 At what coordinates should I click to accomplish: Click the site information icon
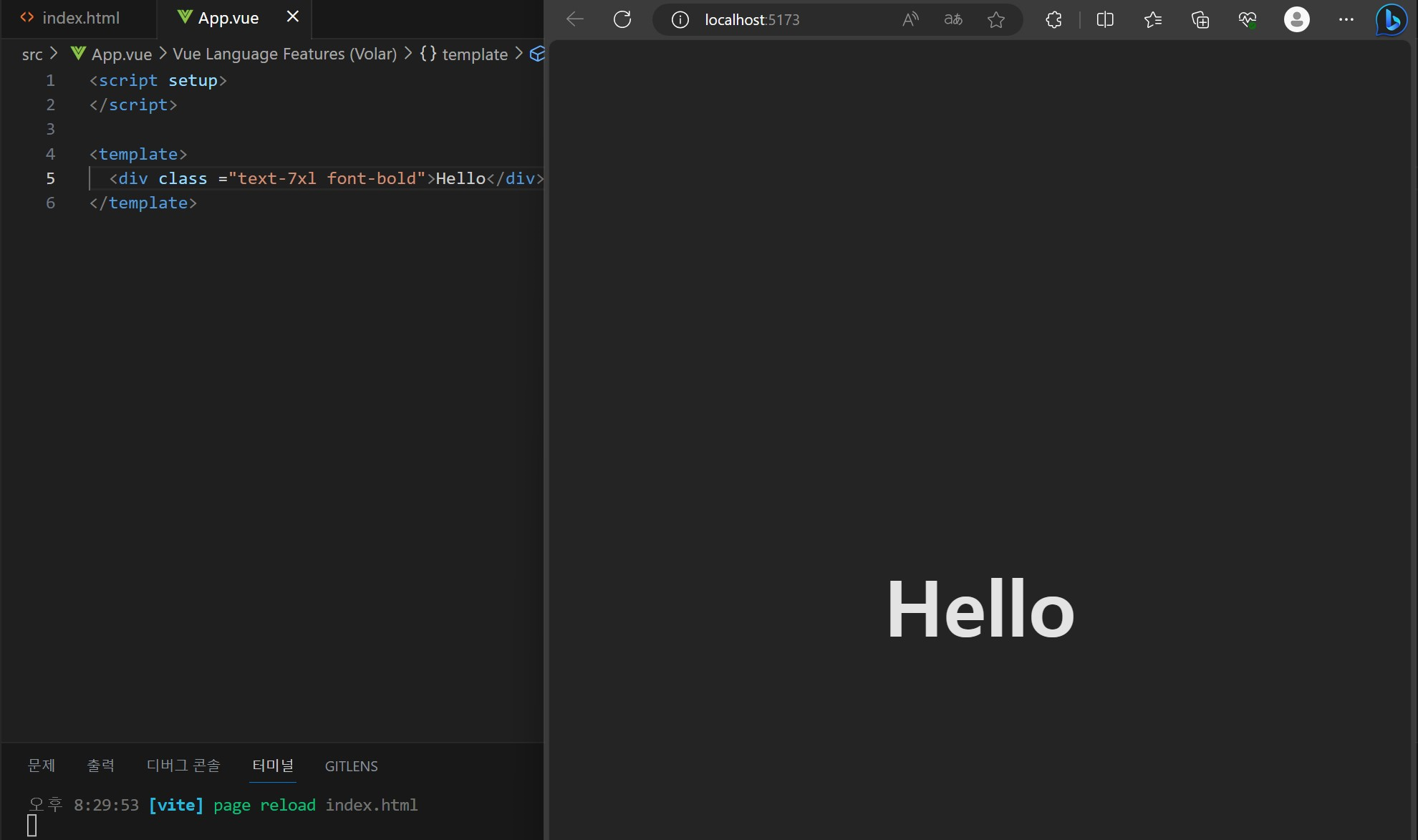(x=680, y=20)
